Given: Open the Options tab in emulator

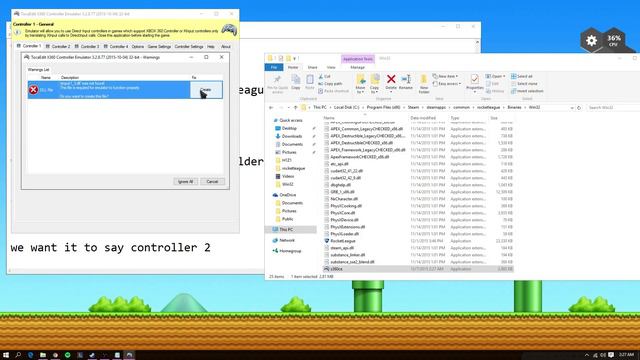Looking at the screenshot, I should click(138, 47).
